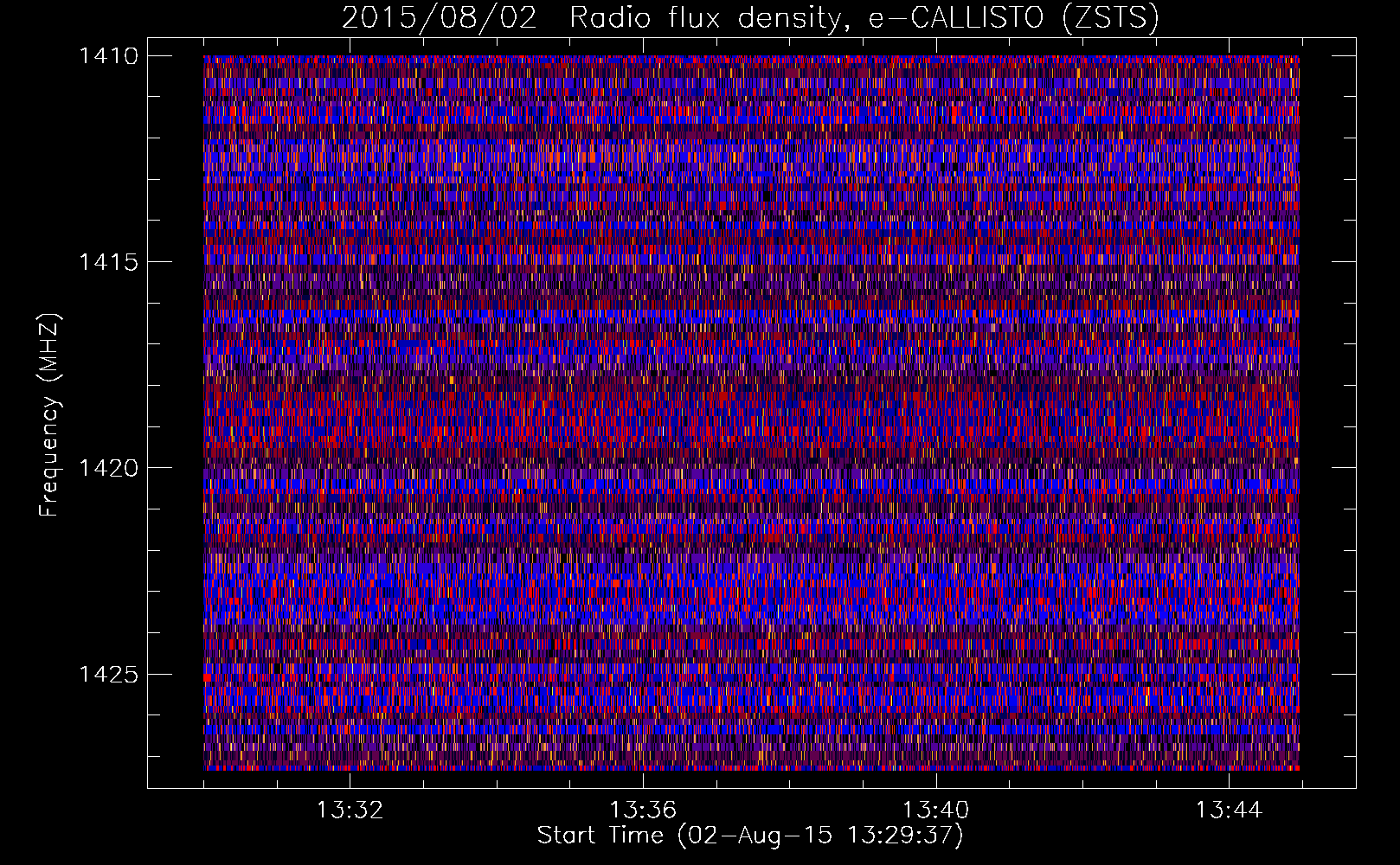The height and width of the screenshot is (865, 1400).
Task: Click the plot title '2015/08/02 Radio flux density, e-CALLISTO (ZSTS)'
Action: click(750, 18)
